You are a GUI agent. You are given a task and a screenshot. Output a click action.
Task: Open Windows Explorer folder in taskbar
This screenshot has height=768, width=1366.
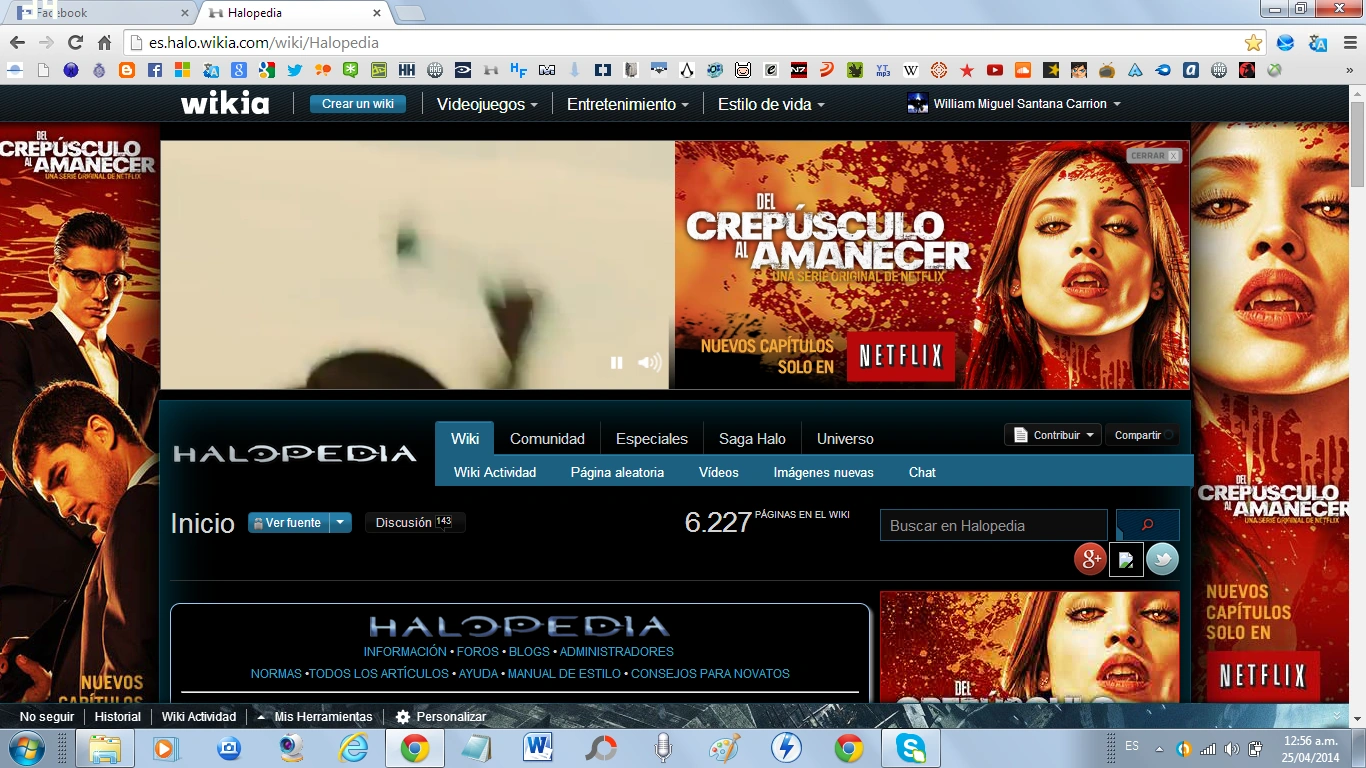105,748
